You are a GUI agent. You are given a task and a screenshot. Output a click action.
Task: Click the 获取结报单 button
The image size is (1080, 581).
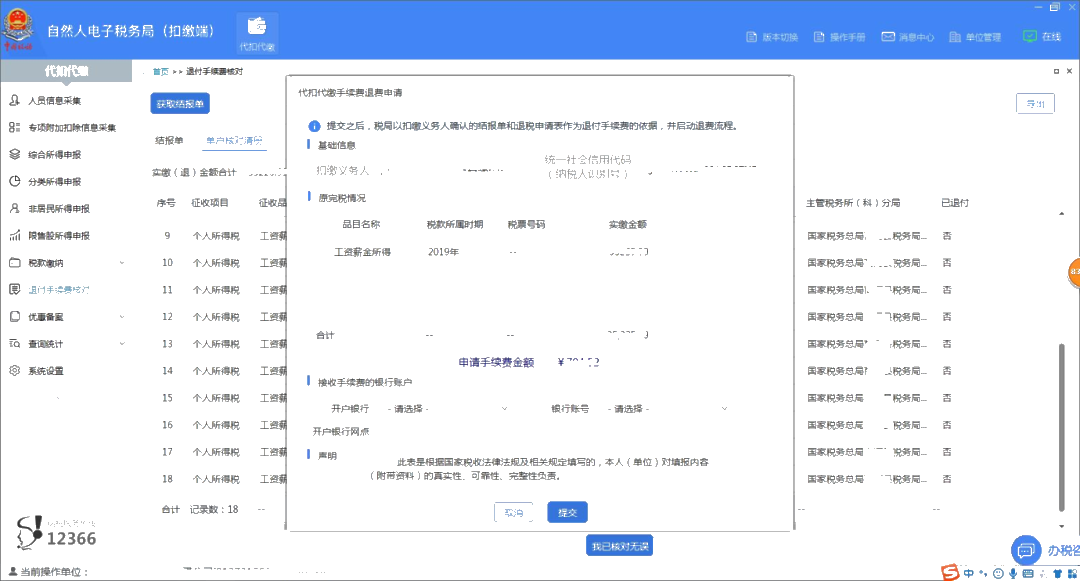[x=180, y=104]
